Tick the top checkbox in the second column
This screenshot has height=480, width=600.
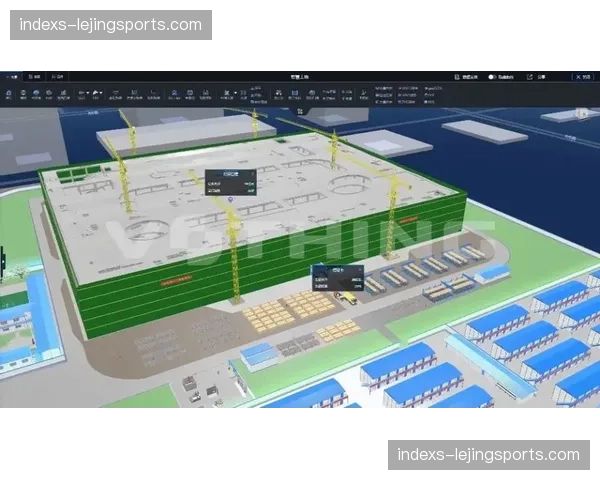399,87
